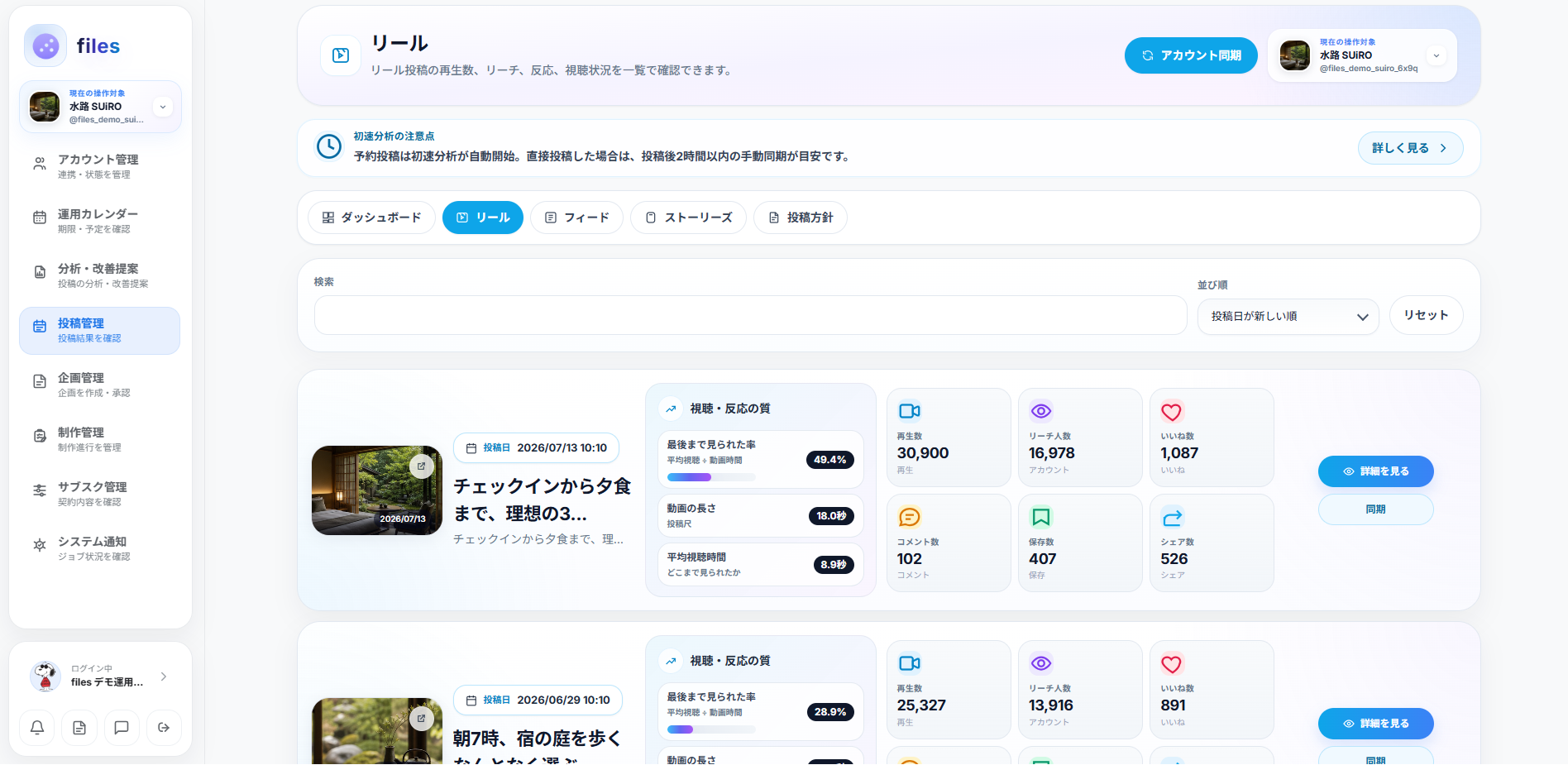Screen dimensions: 1568x765
Task: Expand the logged-in user chevron
Action: click(164, 677)
